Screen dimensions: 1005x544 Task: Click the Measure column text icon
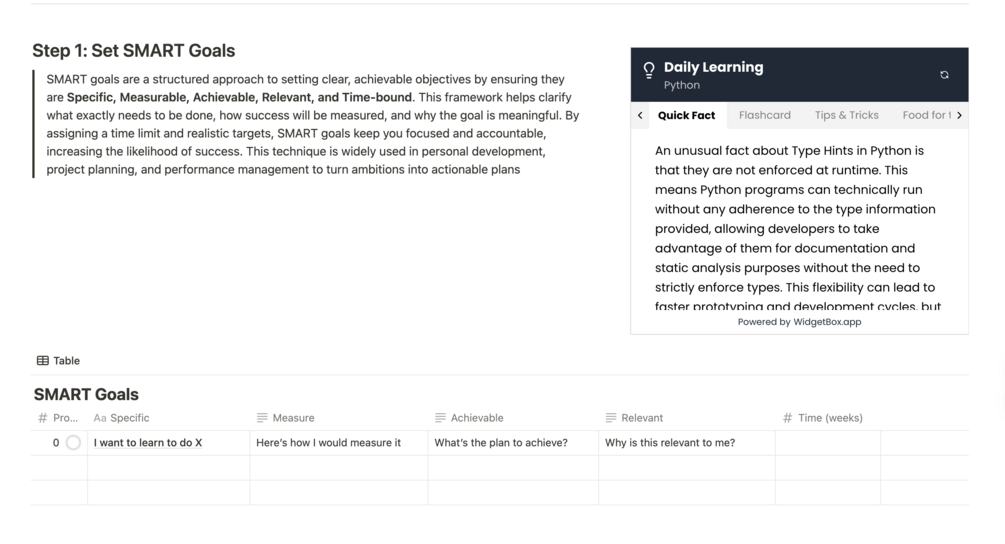262,418
